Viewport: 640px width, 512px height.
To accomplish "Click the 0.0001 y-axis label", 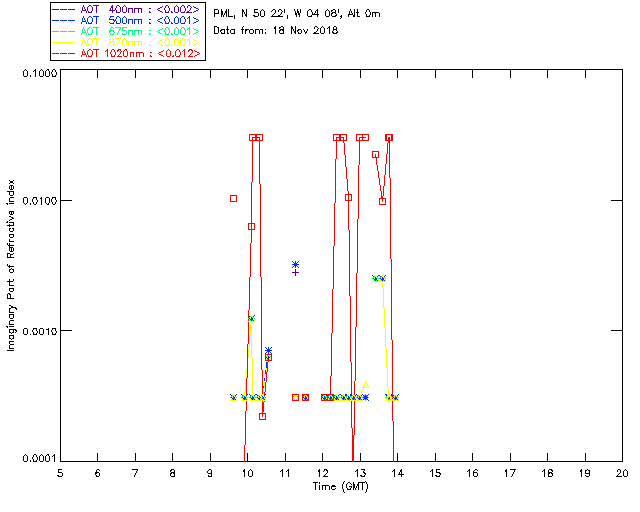I will click(x=39, y=459).
